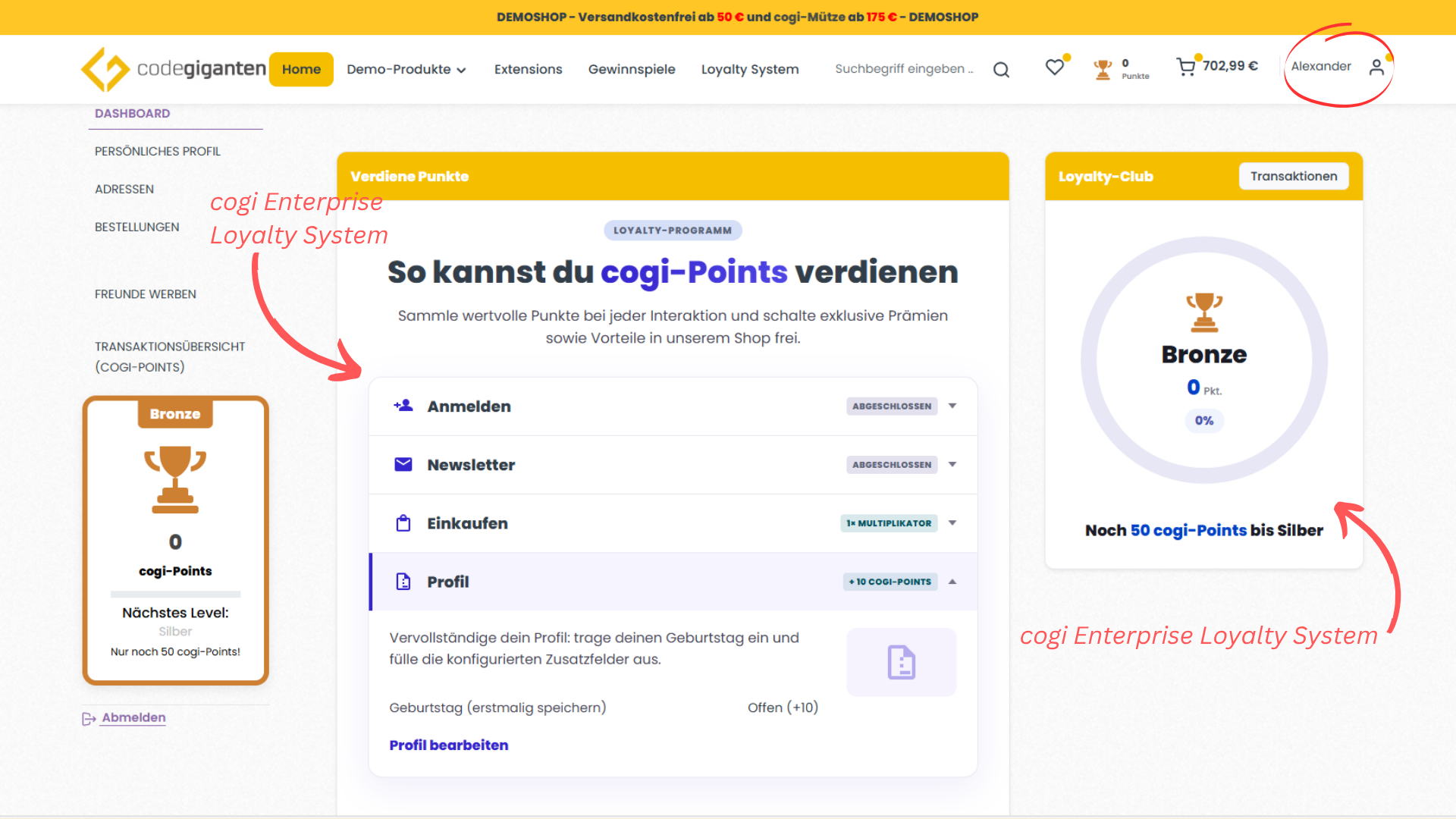The width and height of the screenshot is (1456, 819).
Task: Open the Profil bearbeiten link
Action: click(448, 745)
